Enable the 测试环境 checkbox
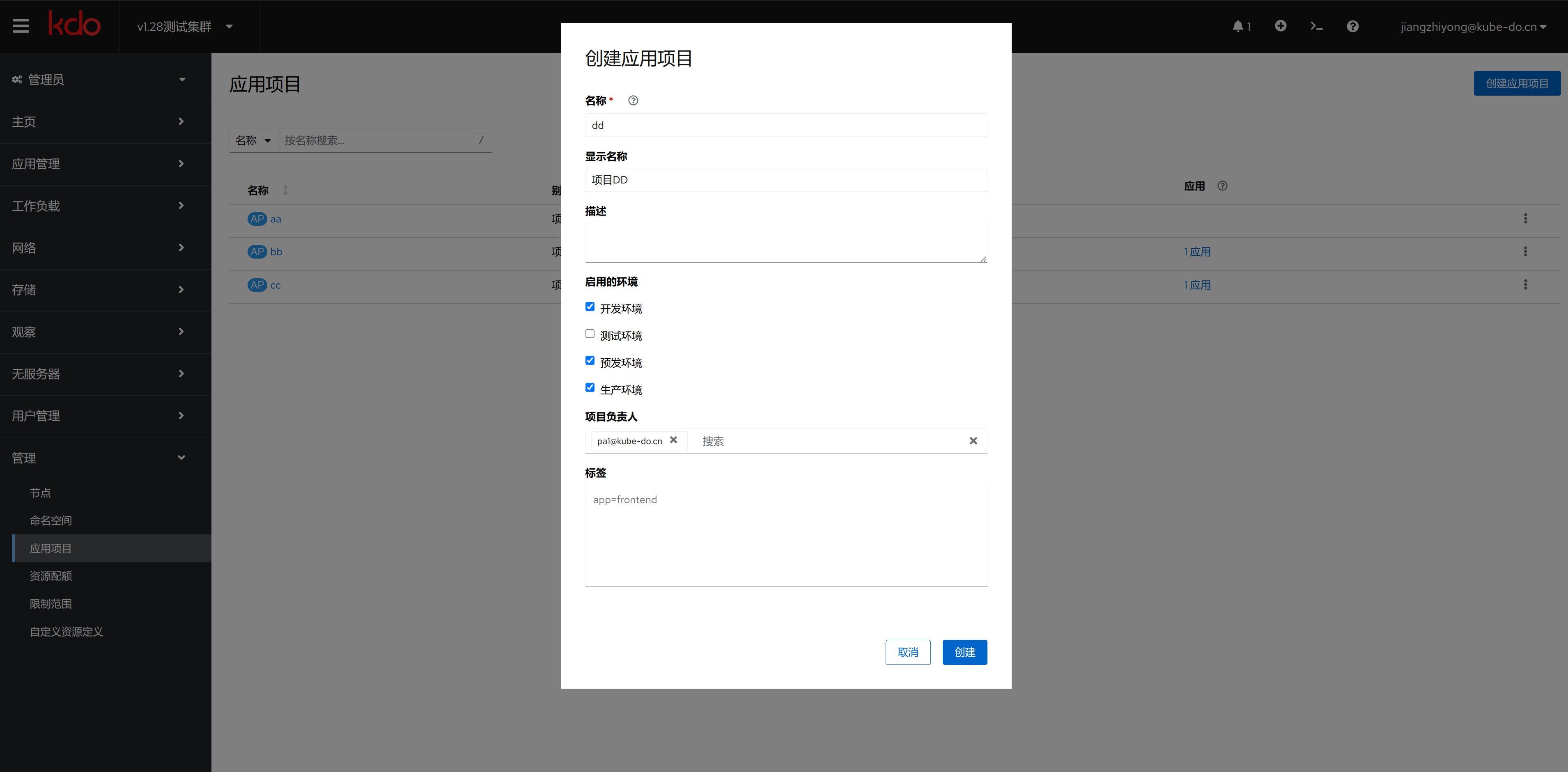The height and width of the screenshot is (772, 1568). (x=590, y=334)
